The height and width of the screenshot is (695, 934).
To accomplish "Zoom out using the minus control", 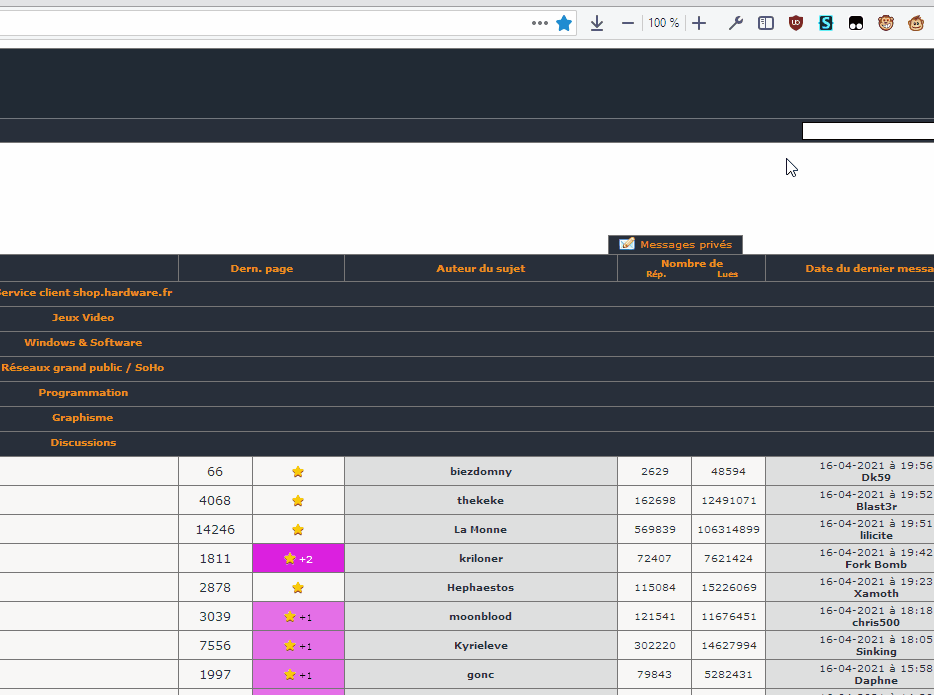I will [628, 22].
